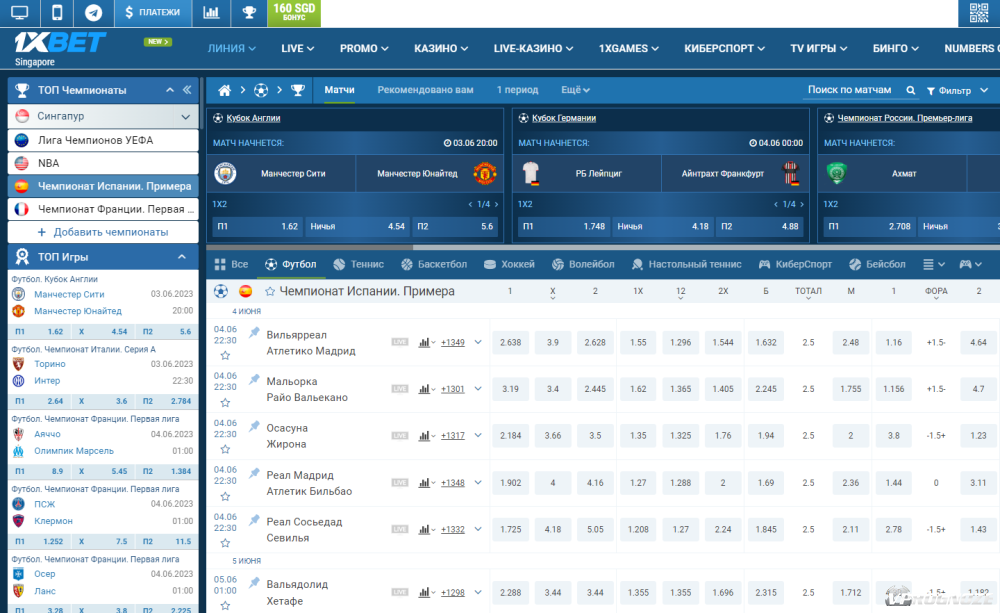
Task: Bet on П1 1.62 Манчестер Сити
Action: (x=258, y=226)
